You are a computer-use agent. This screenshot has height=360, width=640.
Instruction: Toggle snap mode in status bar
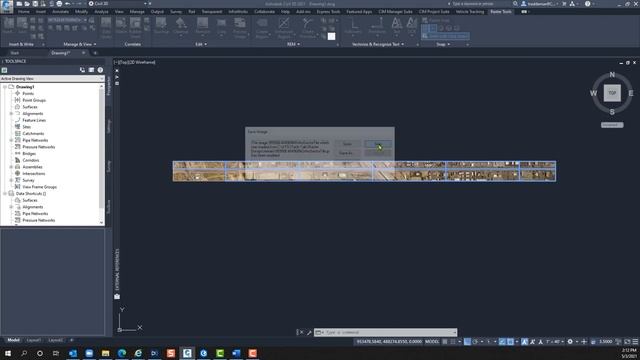(453, 342)
